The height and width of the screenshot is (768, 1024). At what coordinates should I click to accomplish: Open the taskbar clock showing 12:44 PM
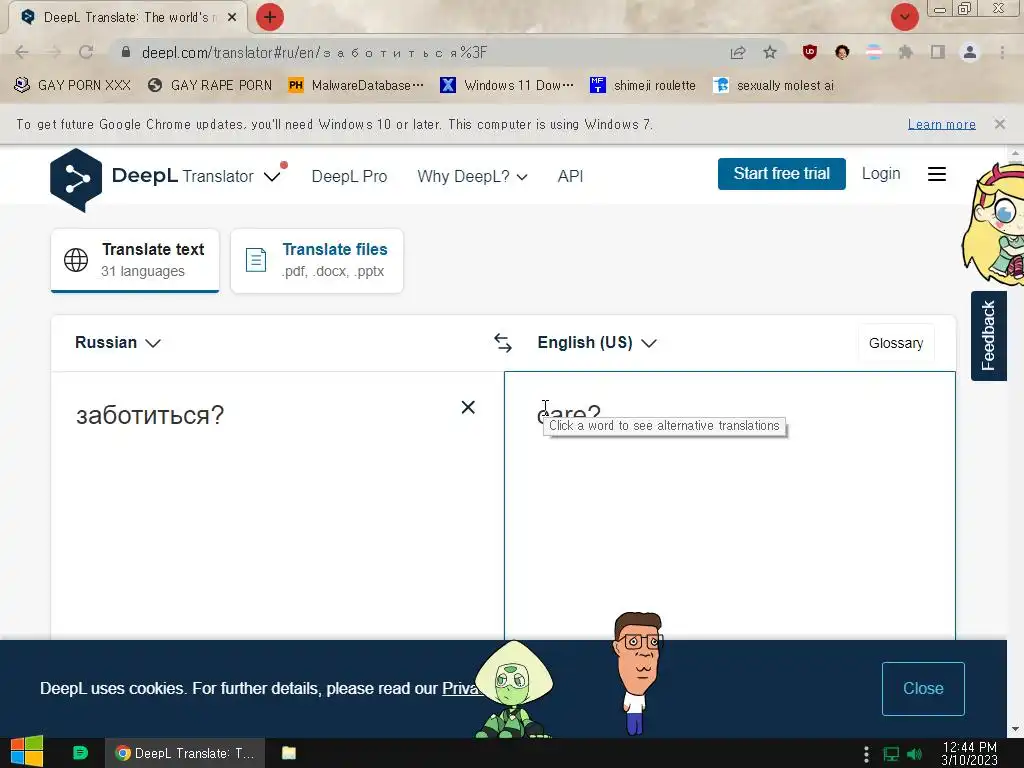pyautogui.click(x=969, y=754)
